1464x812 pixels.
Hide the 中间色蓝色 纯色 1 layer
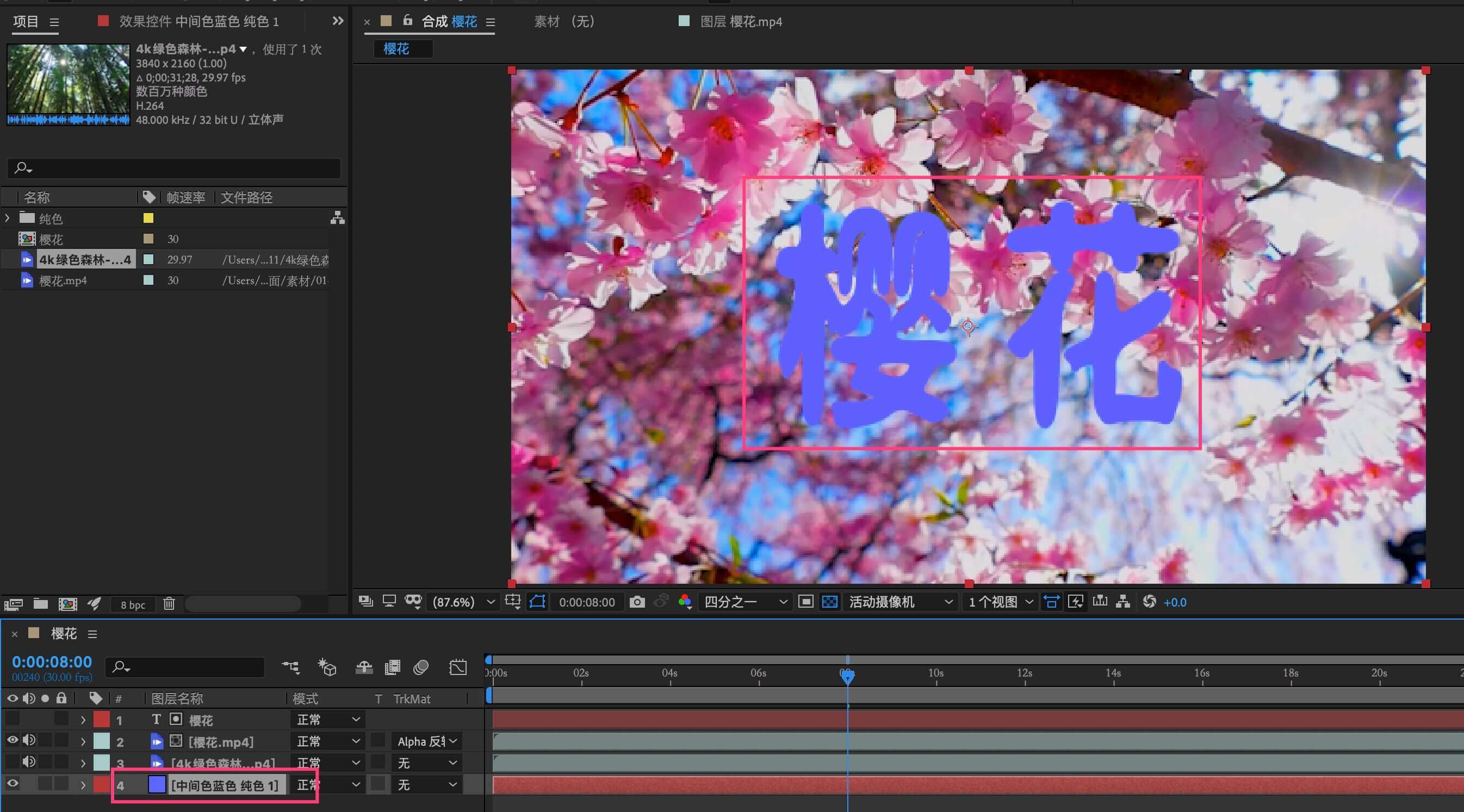click(12, 784)
